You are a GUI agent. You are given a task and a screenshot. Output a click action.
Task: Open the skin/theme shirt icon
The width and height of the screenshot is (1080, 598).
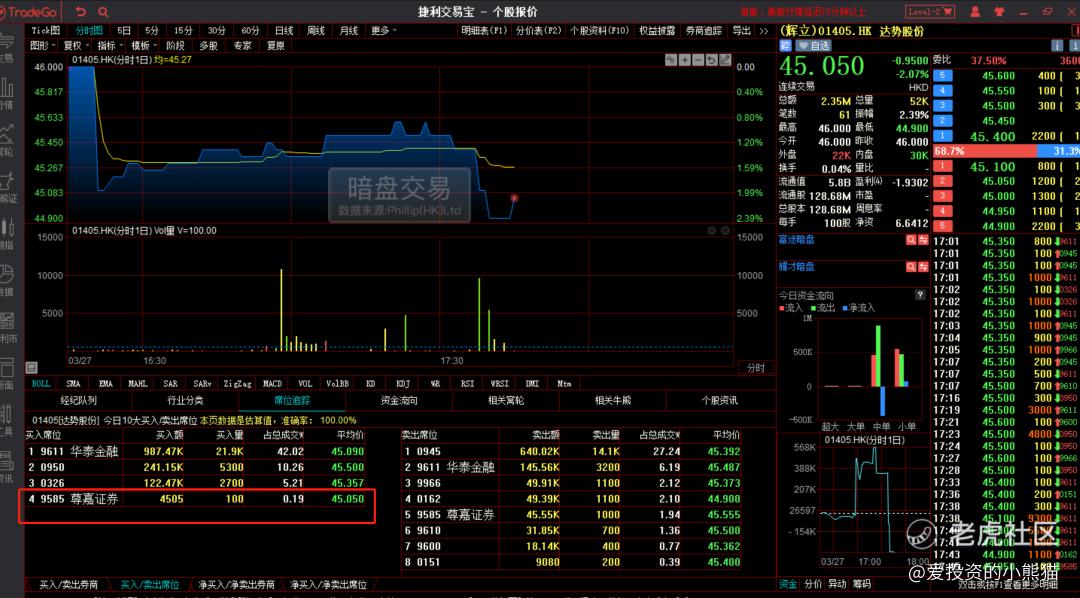999,12
